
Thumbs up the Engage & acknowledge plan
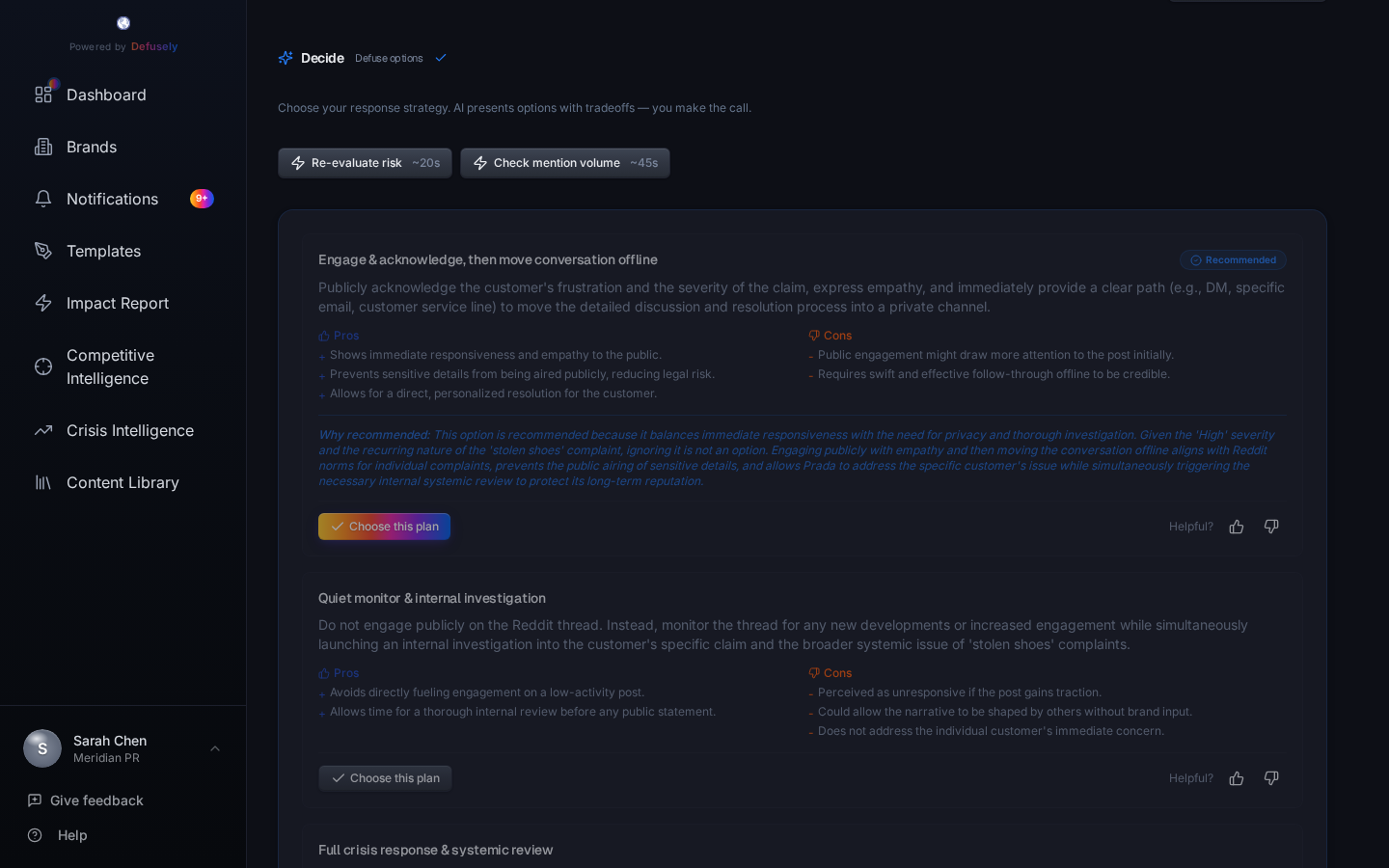pos(1237,527)
